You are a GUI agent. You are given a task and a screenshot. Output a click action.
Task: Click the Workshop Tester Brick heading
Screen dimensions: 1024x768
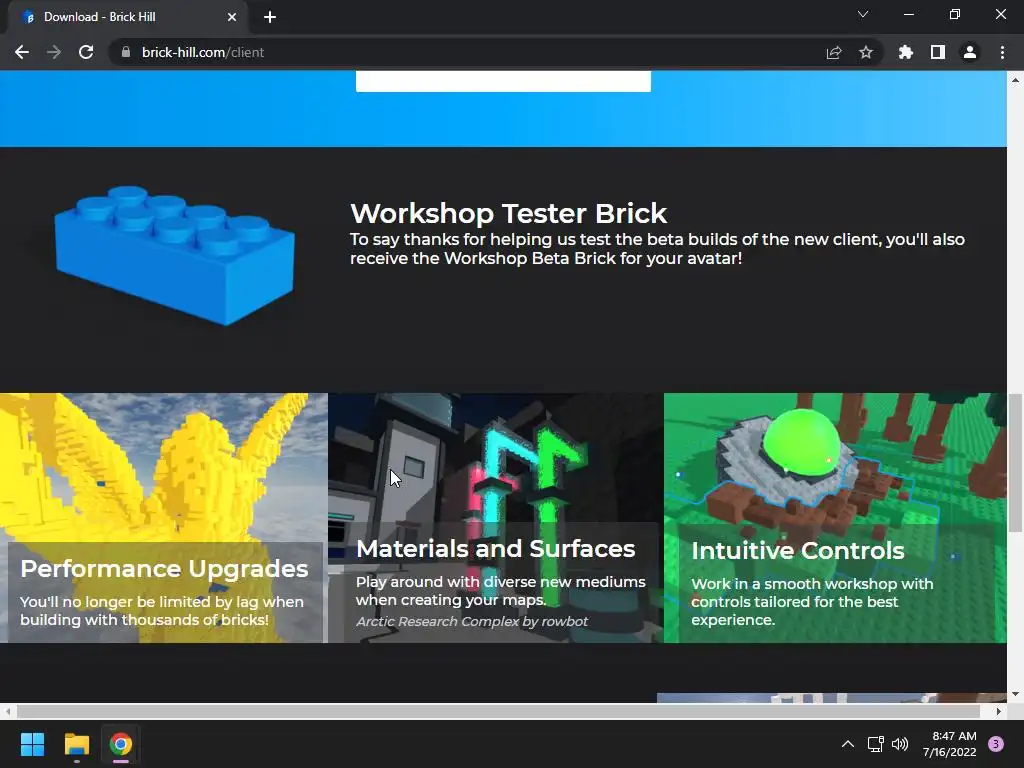509,214
